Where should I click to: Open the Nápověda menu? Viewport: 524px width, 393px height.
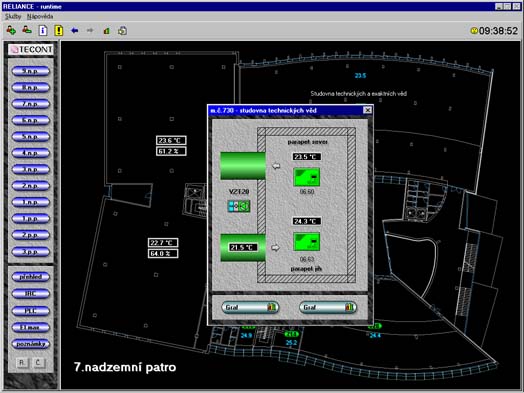tap(40, 16)
